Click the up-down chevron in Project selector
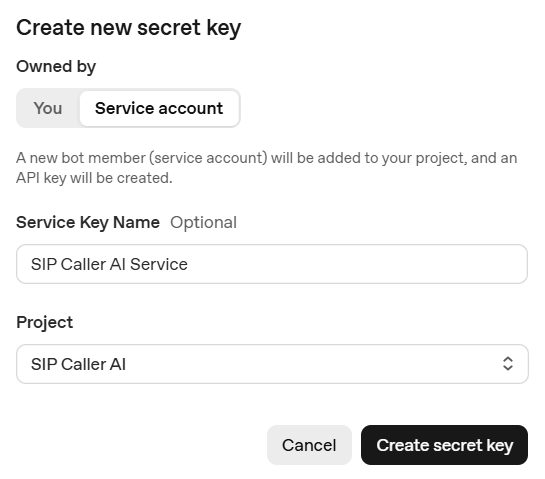Viewport: 545px width, 479px height. (x=508, y=364)
